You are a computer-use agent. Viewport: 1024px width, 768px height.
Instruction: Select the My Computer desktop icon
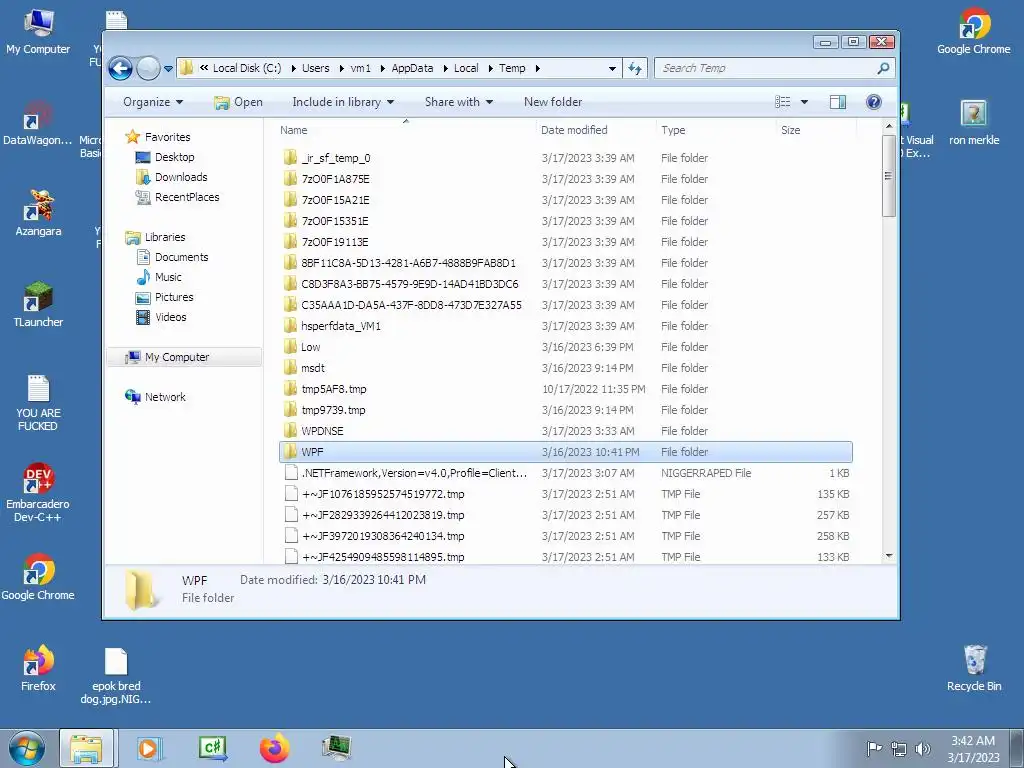coord(38,33)
